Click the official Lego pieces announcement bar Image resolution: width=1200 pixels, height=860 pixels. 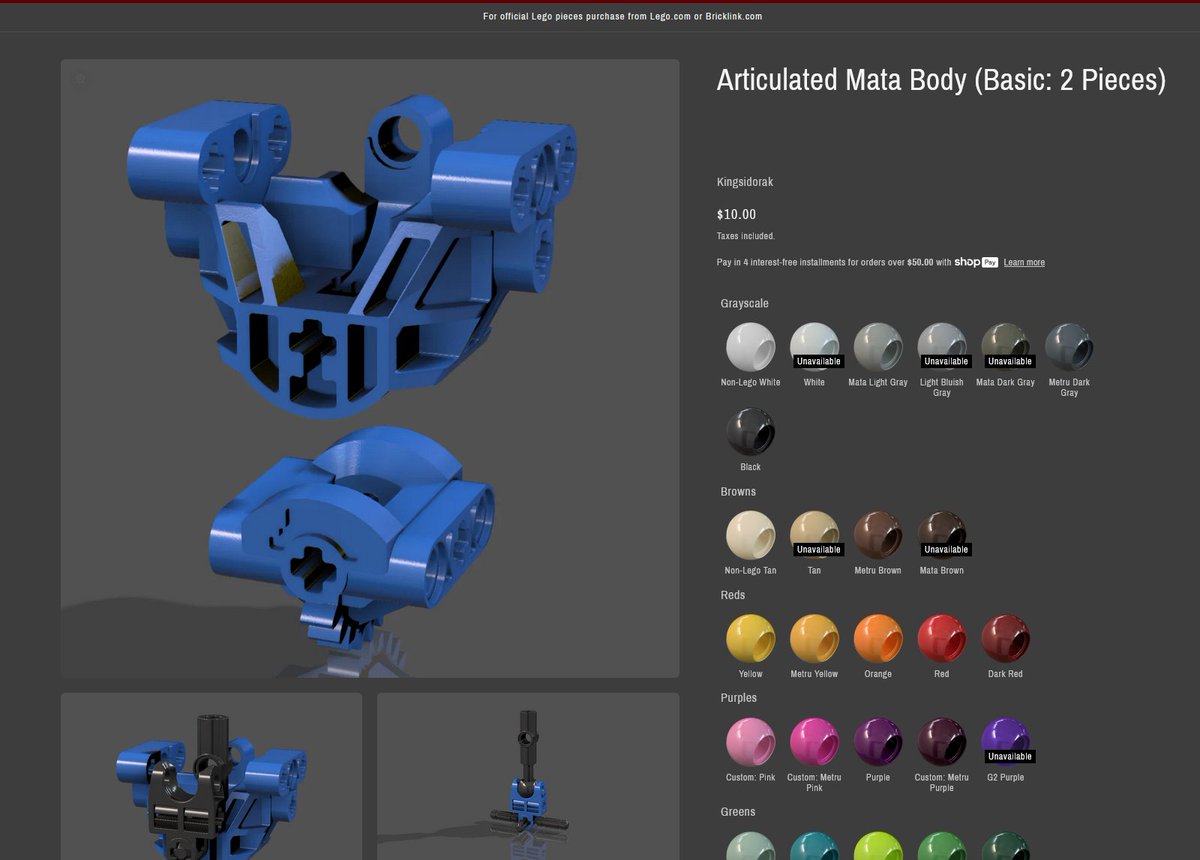[x=622, y=17]
